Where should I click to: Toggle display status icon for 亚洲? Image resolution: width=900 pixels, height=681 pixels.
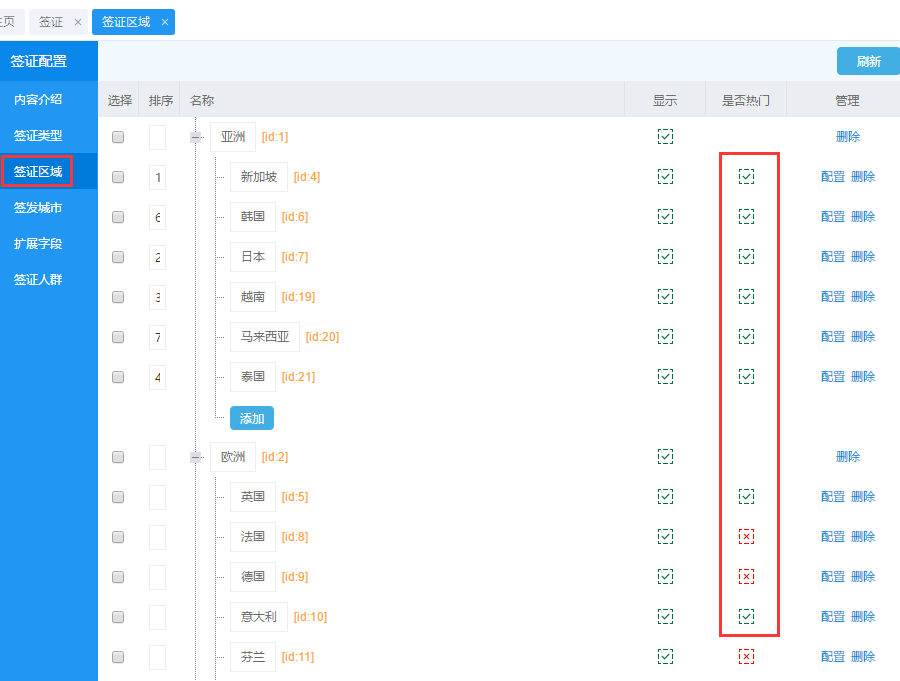pyautogui.click(x=665, y=137)
